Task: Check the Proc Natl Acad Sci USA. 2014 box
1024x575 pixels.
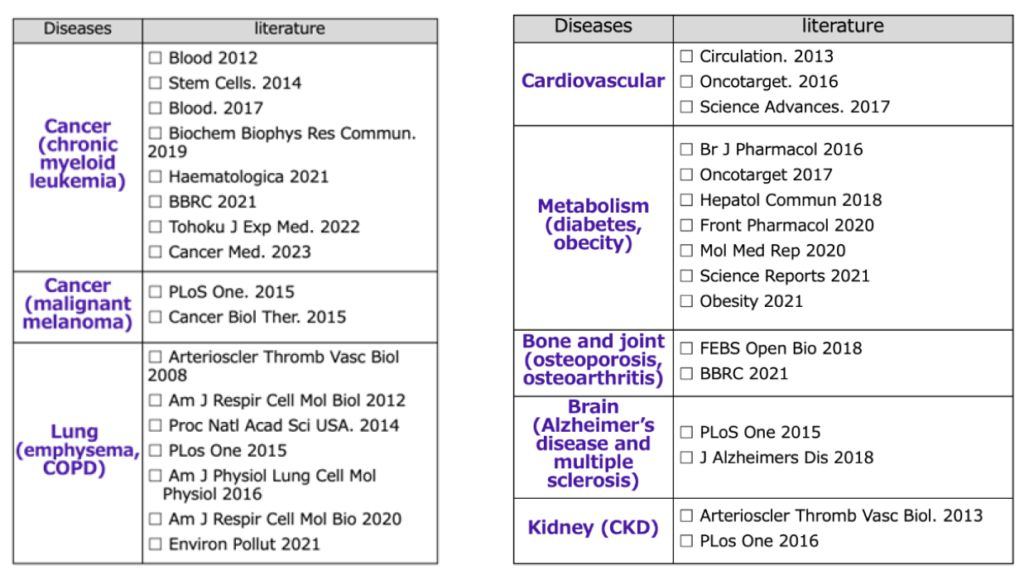Action: (155, 425)
